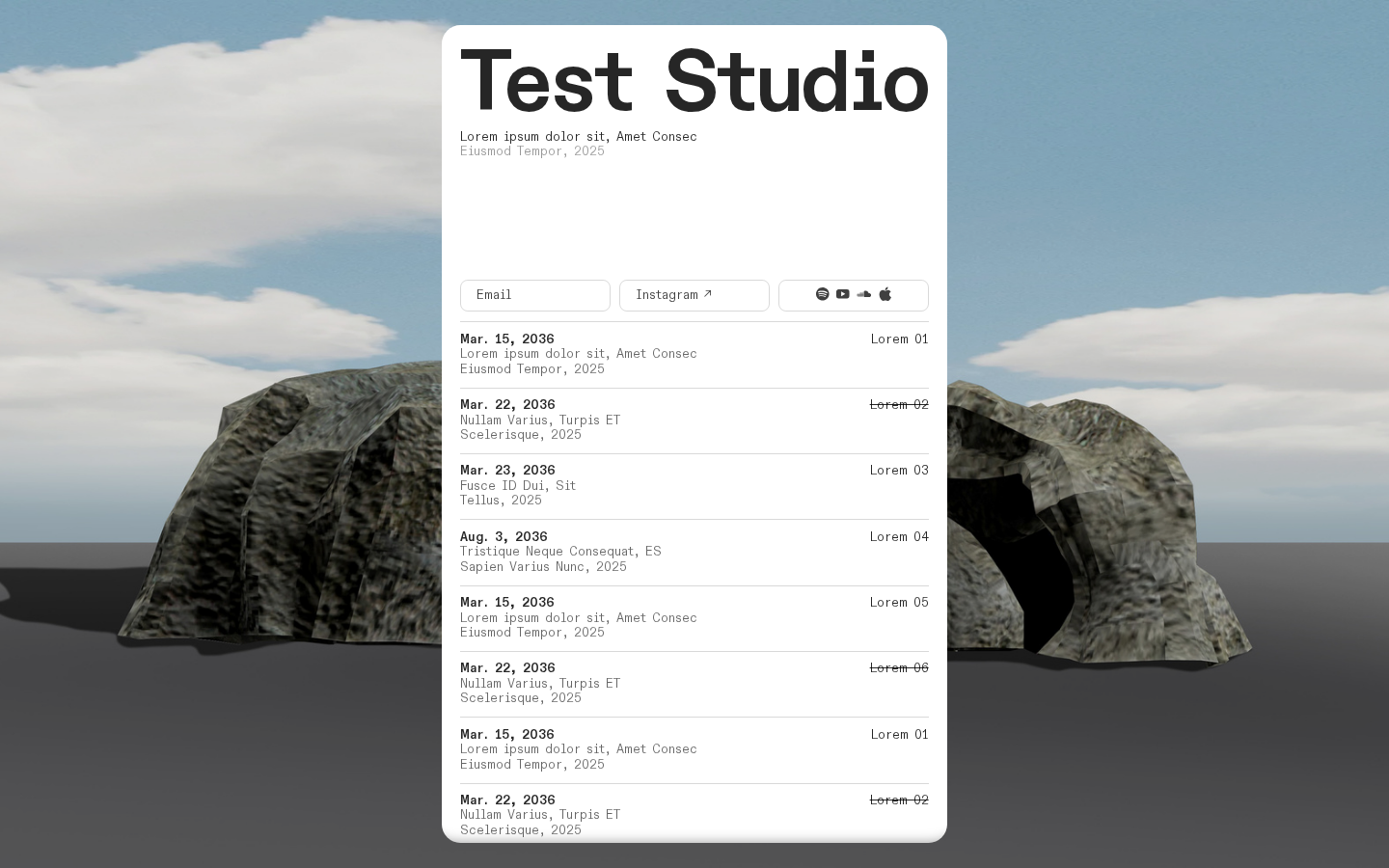Click the Lorem 03 label
1389x868 pixels.
tap(899, 471)
